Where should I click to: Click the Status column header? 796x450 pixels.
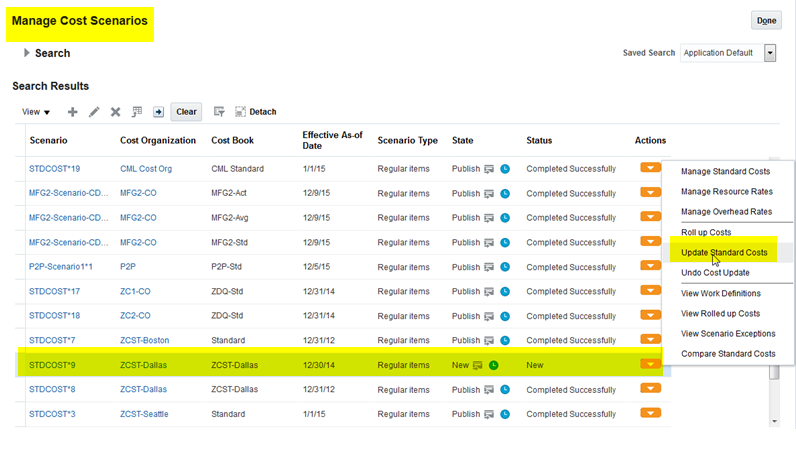tap(539, 141)
